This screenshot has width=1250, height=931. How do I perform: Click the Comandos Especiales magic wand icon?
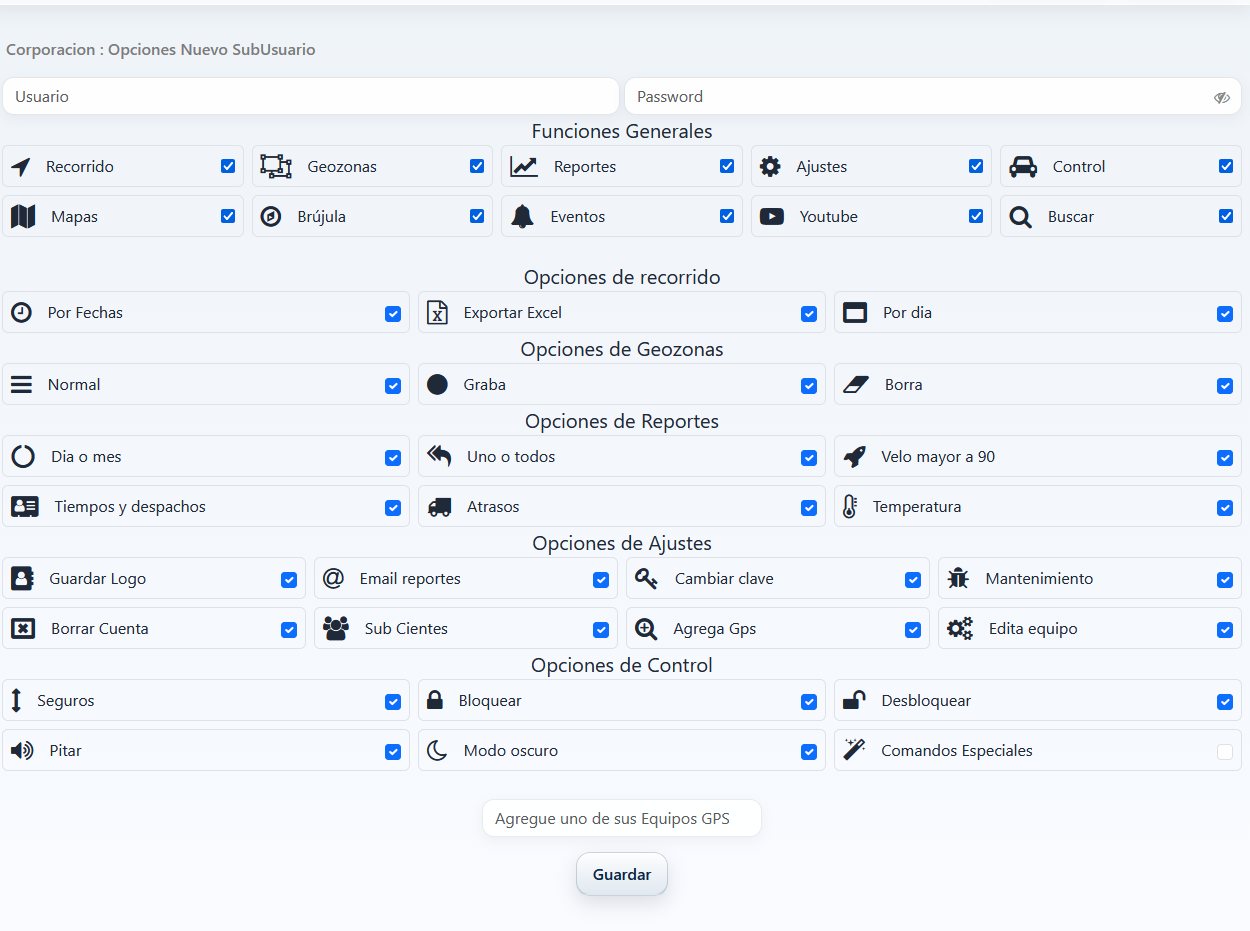click(854, 749)
